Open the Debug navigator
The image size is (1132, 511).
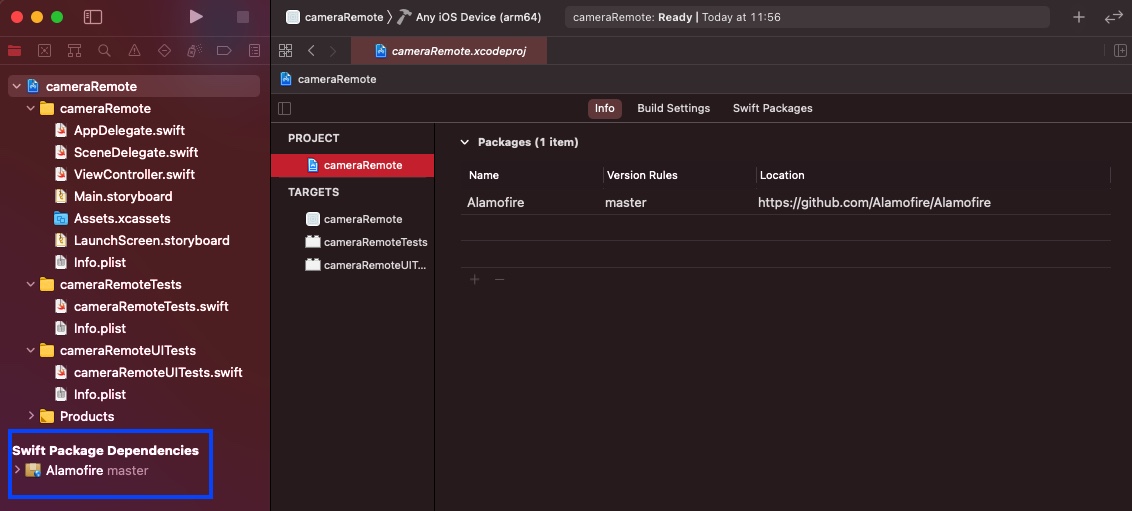point(193,51)
